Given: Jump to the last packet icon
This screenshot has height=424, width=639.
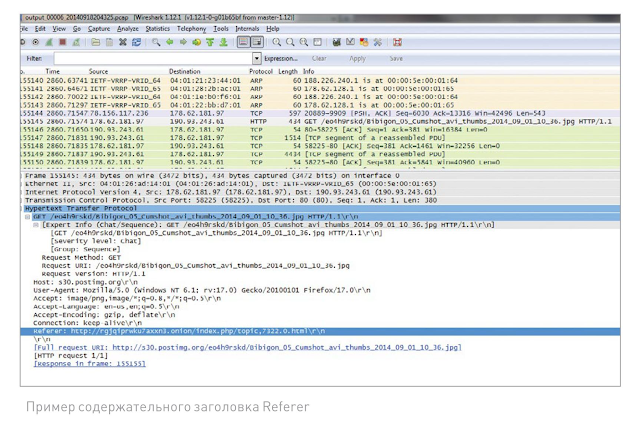Looking at the screenshot, I should 223,42.
